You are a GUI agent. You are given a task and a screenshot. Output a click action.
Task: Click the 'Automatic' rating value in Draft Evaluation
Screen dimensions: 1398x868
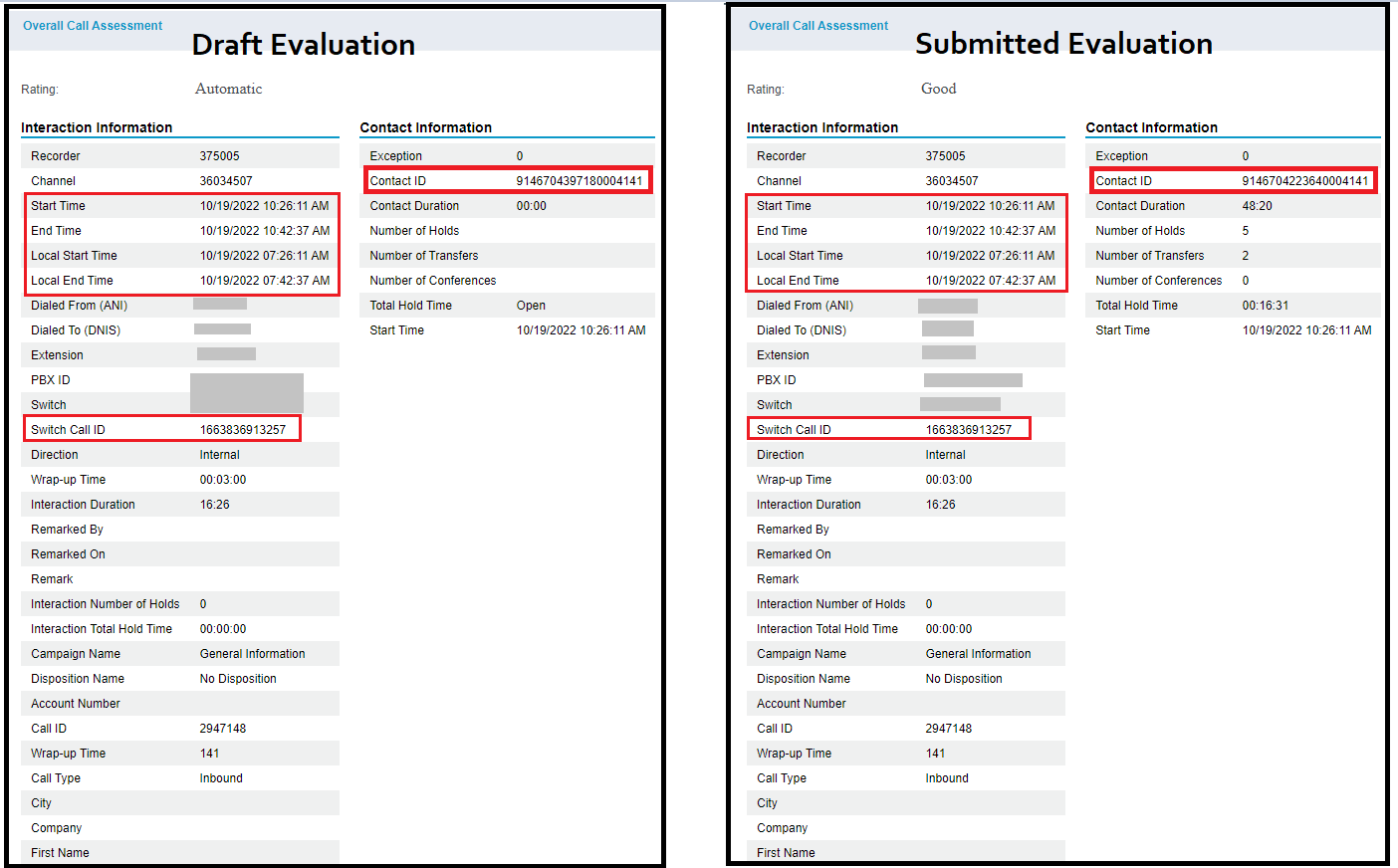(229, 89)
